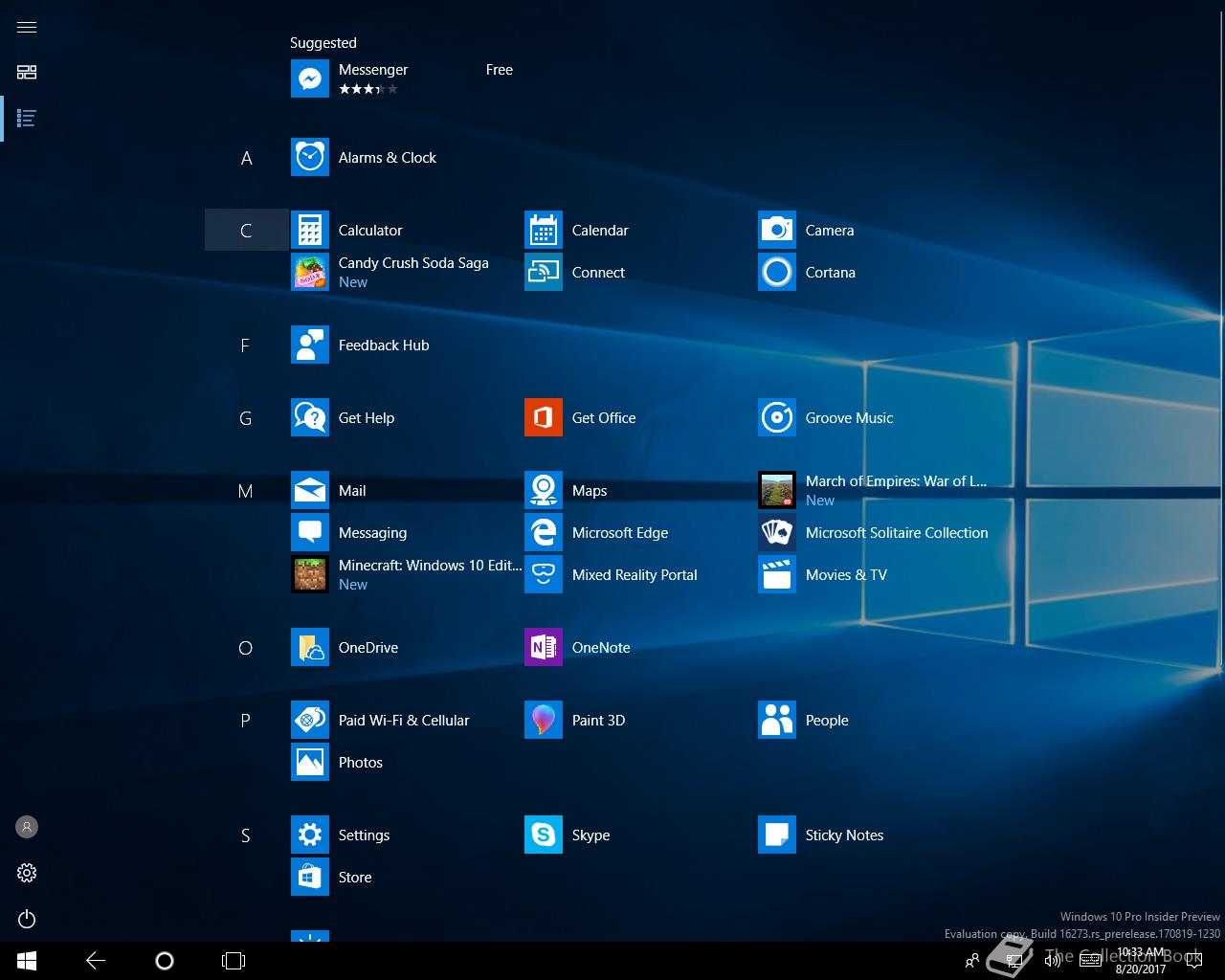Open the Mail app icon

click(310, 490)
